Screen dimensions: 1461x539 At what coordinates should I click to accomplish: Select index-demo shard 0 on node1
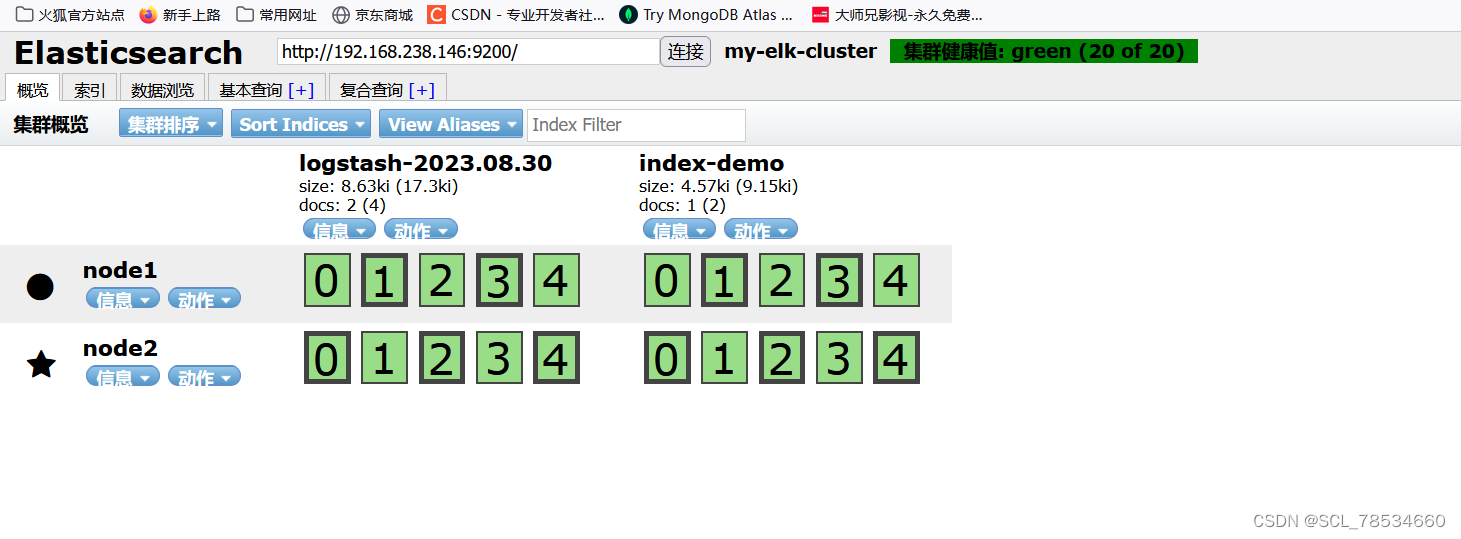667,280
